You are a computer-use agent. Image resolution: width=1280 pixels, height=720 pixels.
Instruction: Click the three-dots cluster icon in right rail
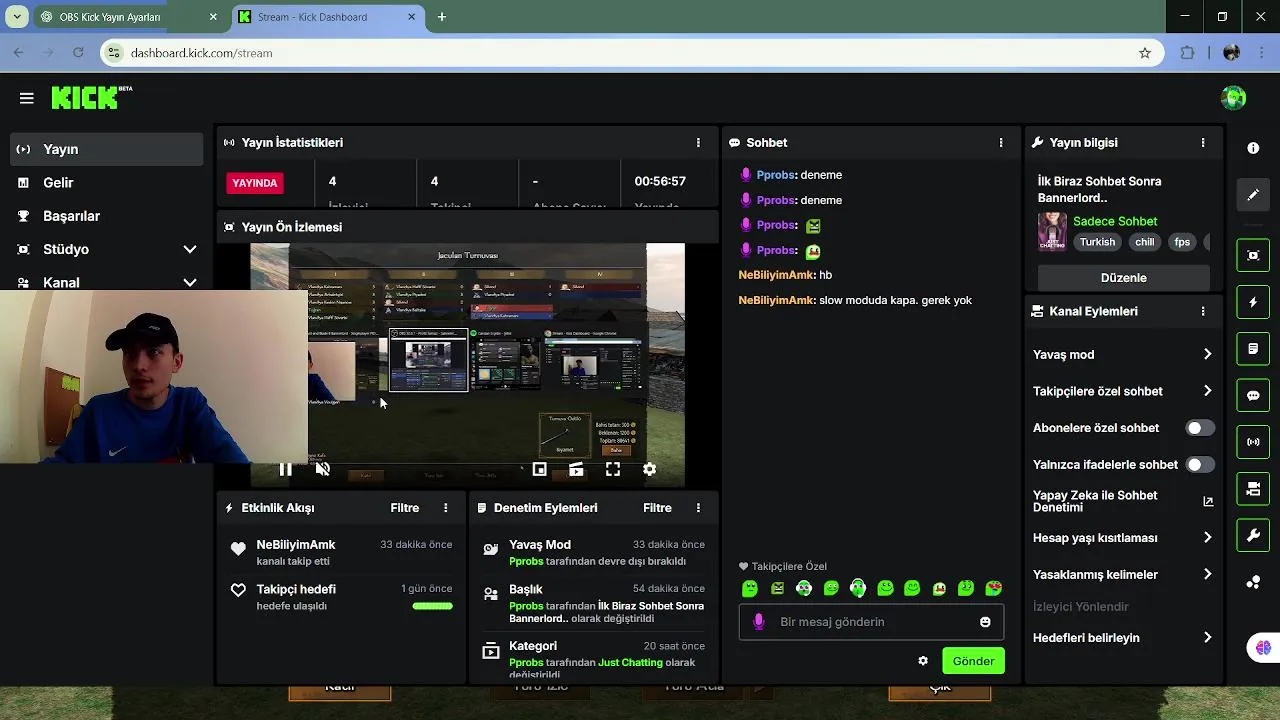click(1253, 583)
